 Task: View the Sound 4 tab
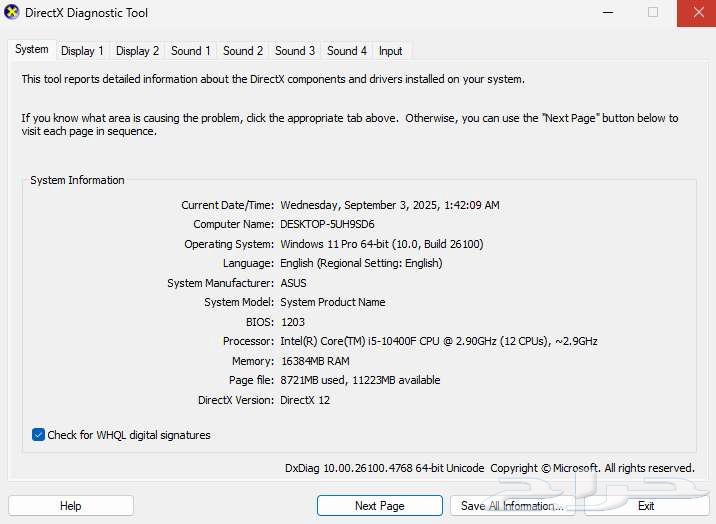coord(347,51)
